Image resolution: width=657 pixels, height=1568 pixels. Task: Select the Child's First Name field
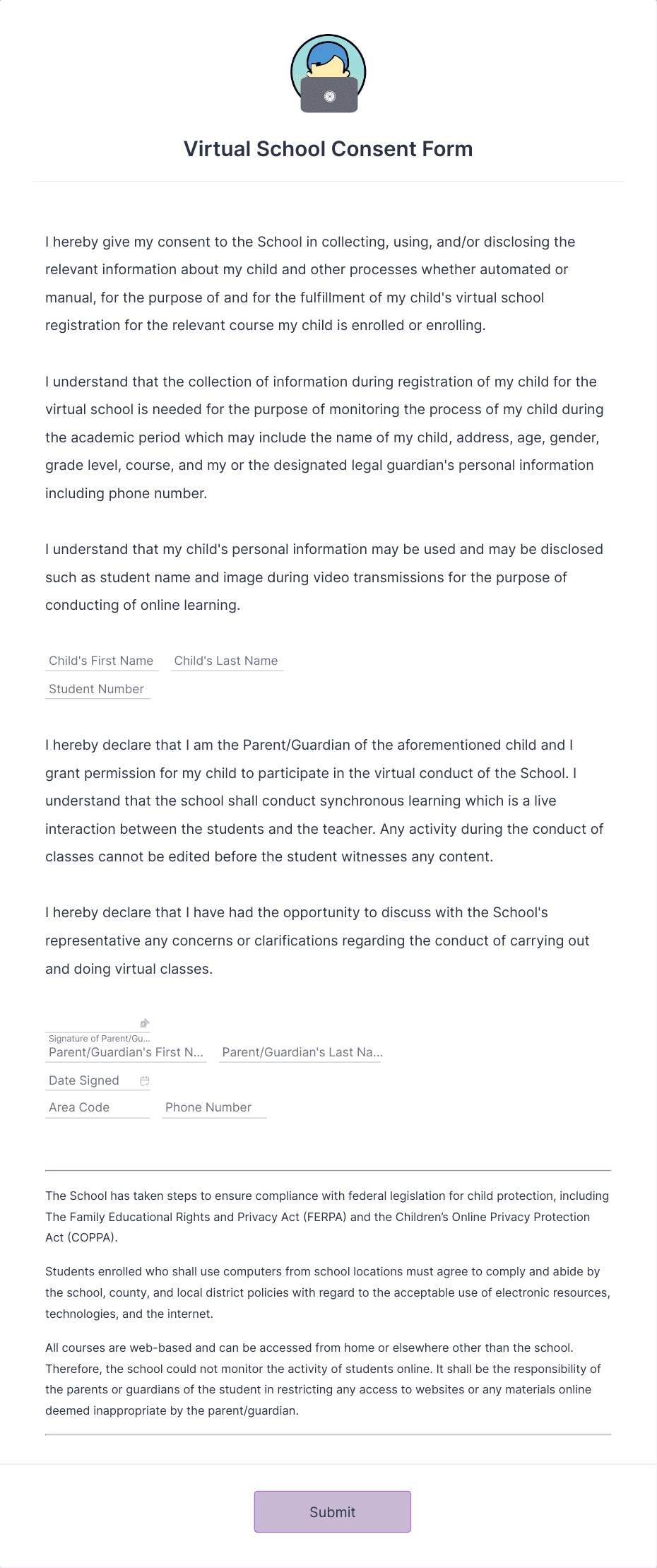point(100,661)
